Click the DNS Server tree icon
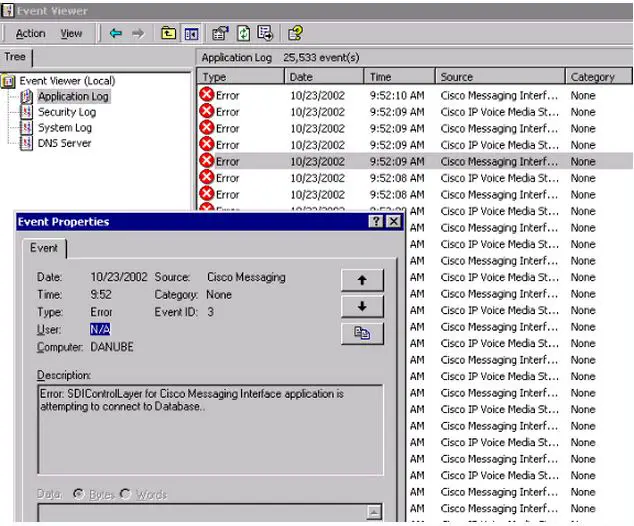The image size is (634, 526). point(26,143)
